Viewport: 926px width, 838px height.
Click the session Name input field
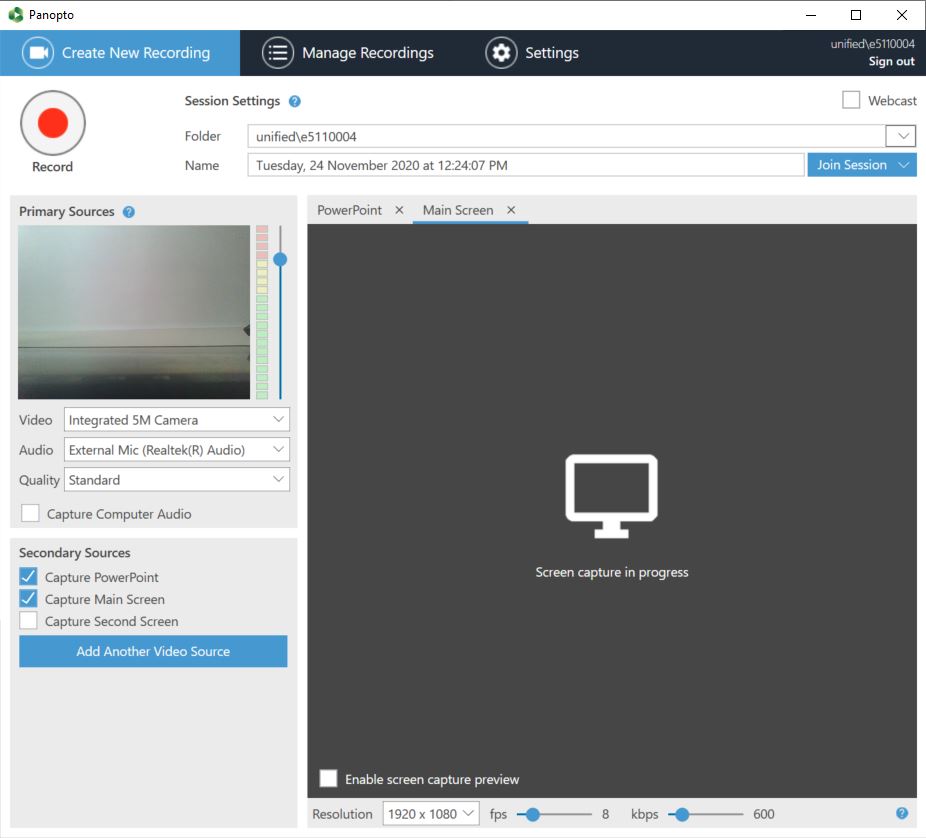pyautogui.click(x=526, y=165)
